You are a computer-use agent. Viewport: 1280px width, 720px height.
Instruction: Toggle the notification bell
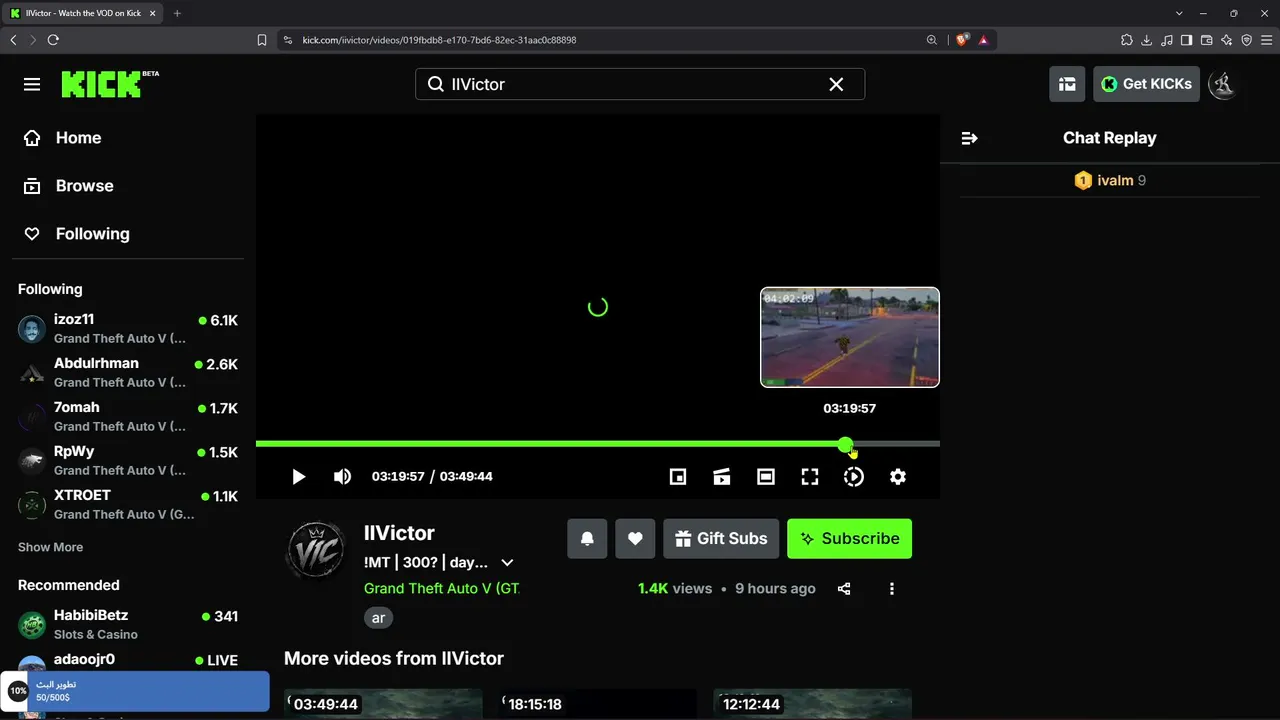pyautogui.click(x=587, y=538)
